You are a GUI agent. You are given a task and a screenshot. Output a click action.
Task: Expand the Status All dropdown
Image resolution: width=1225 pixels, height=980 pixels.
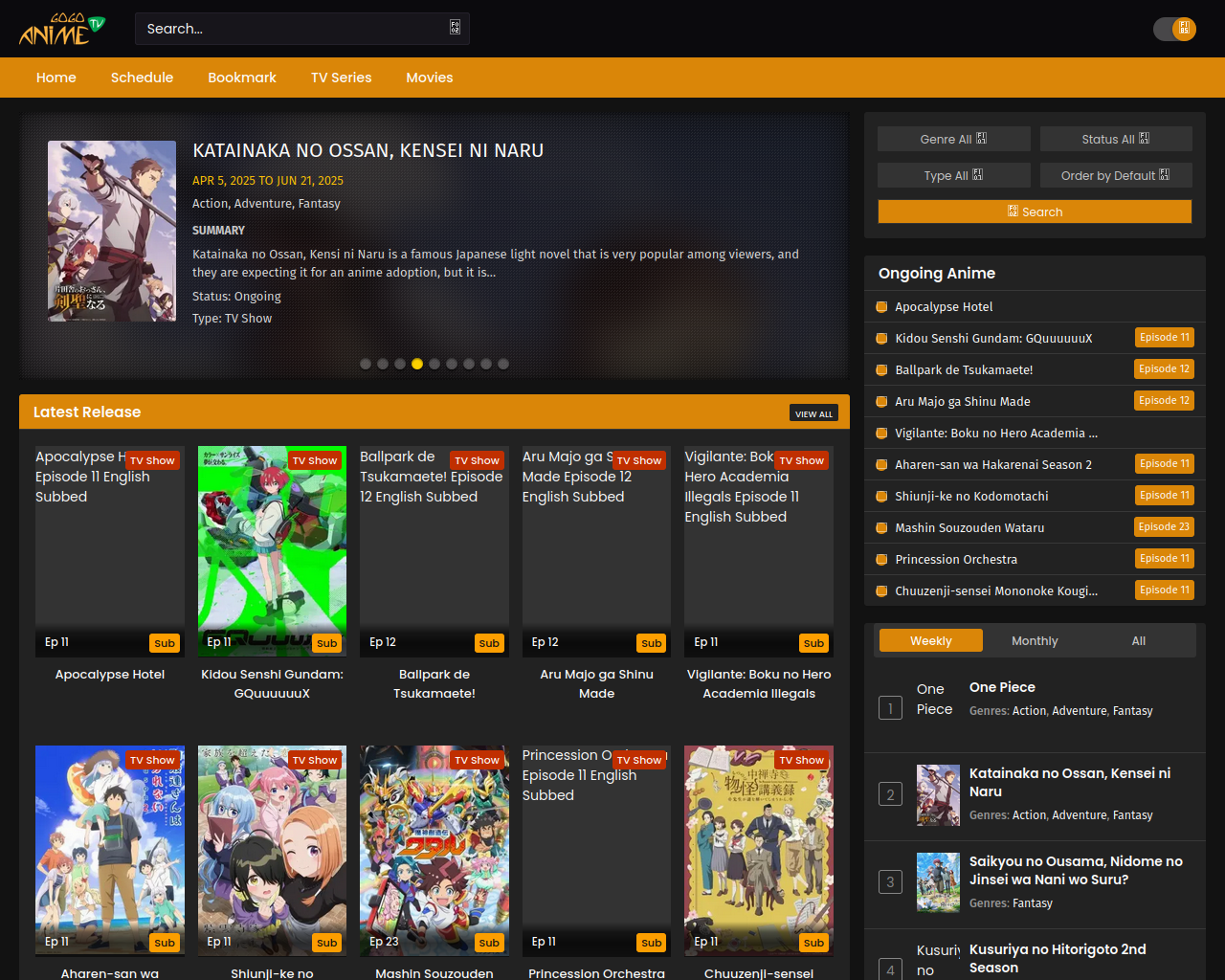[x=1116, y=139]
